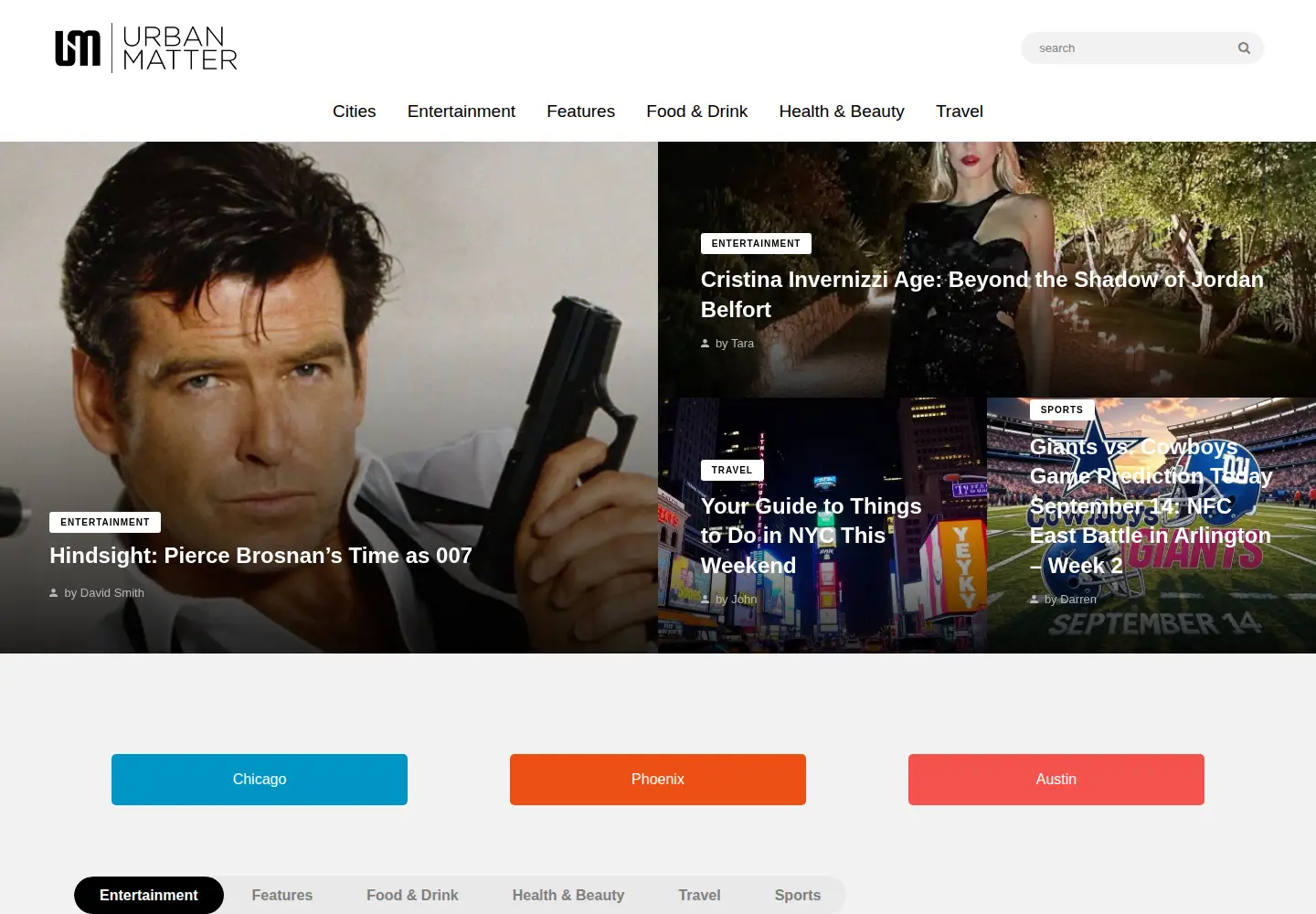1316x914 pixels.
Task: Click Entertainment tag on Brosnan article
Action: pos(105,523)
